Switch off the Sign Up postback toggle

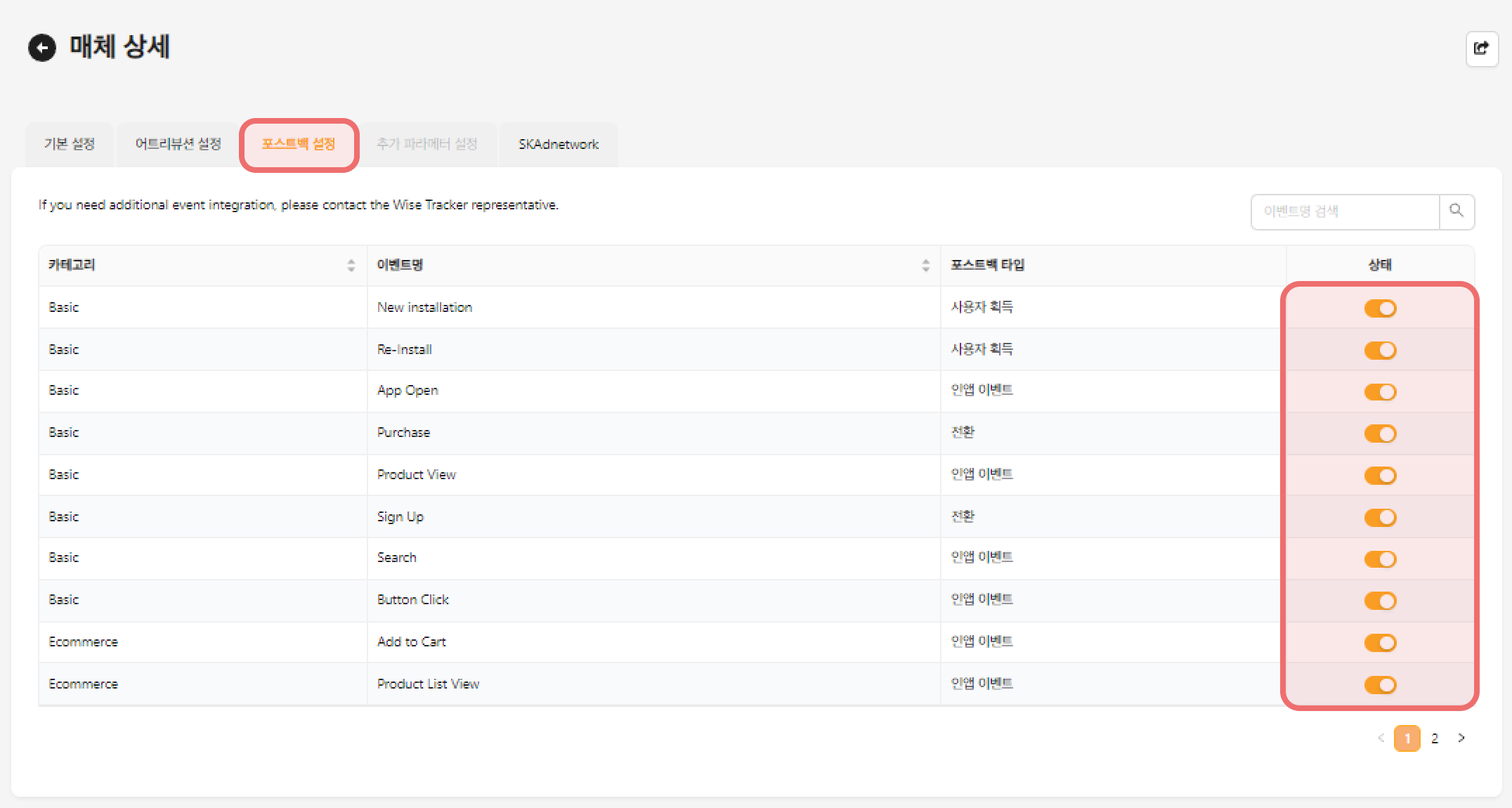1380,518
